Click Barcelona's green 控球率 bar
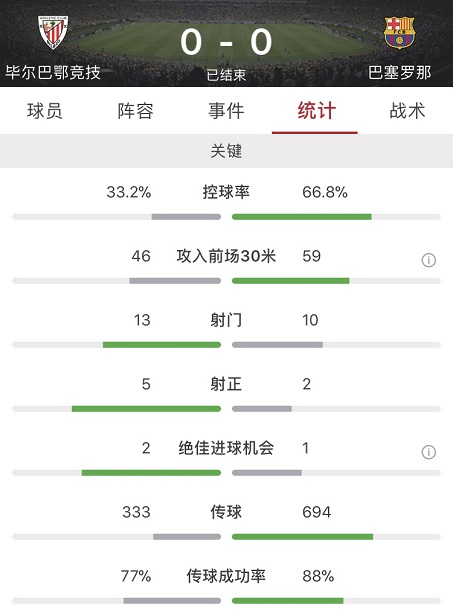 coord(302,217)
